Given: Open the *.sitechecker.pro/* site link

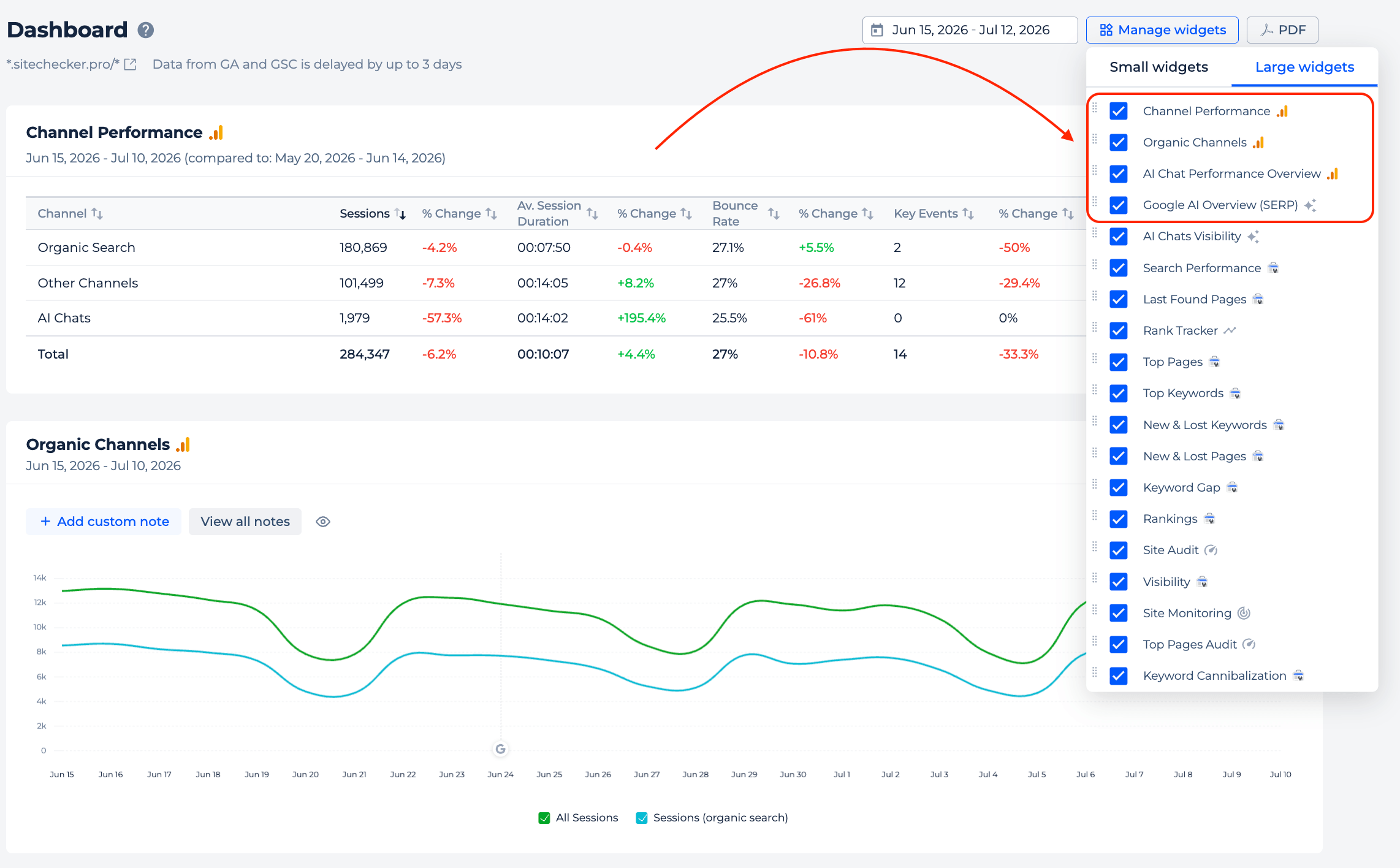Looking at the screenshot, I should pos(63,64).
